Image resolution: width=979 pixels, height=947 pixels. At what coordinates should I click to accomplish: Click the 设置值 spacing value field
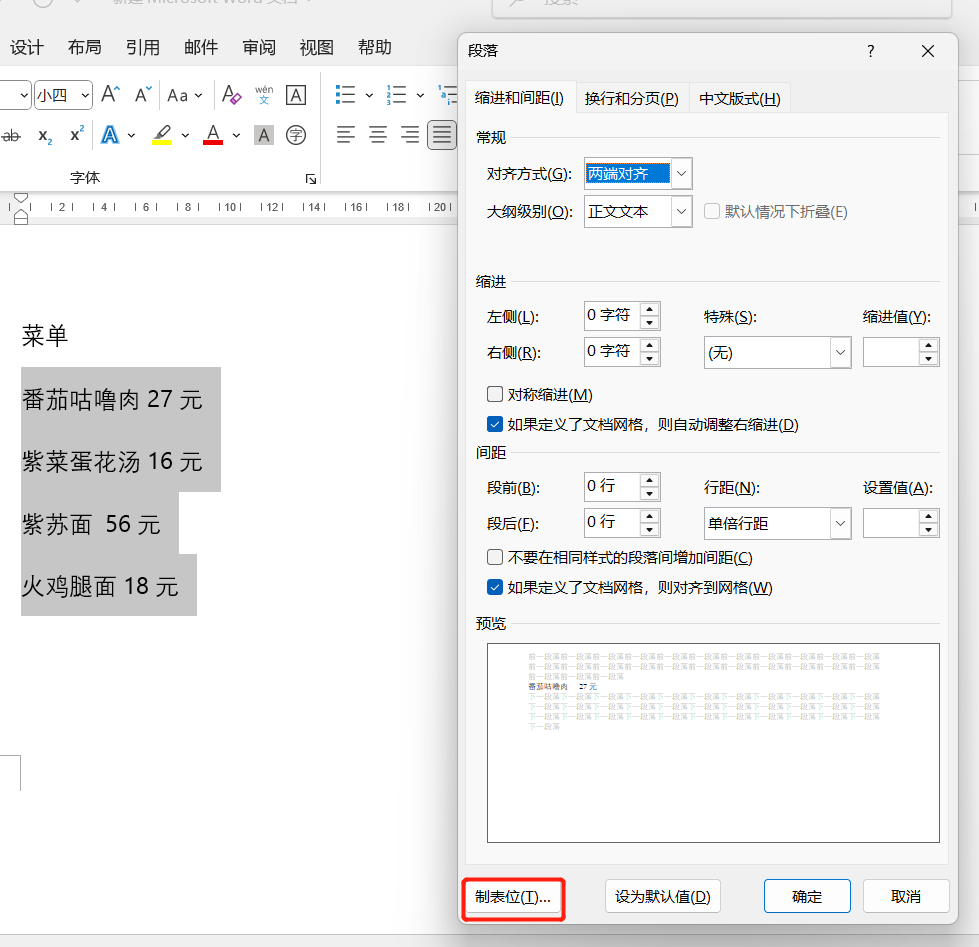[x=891, y=523]
